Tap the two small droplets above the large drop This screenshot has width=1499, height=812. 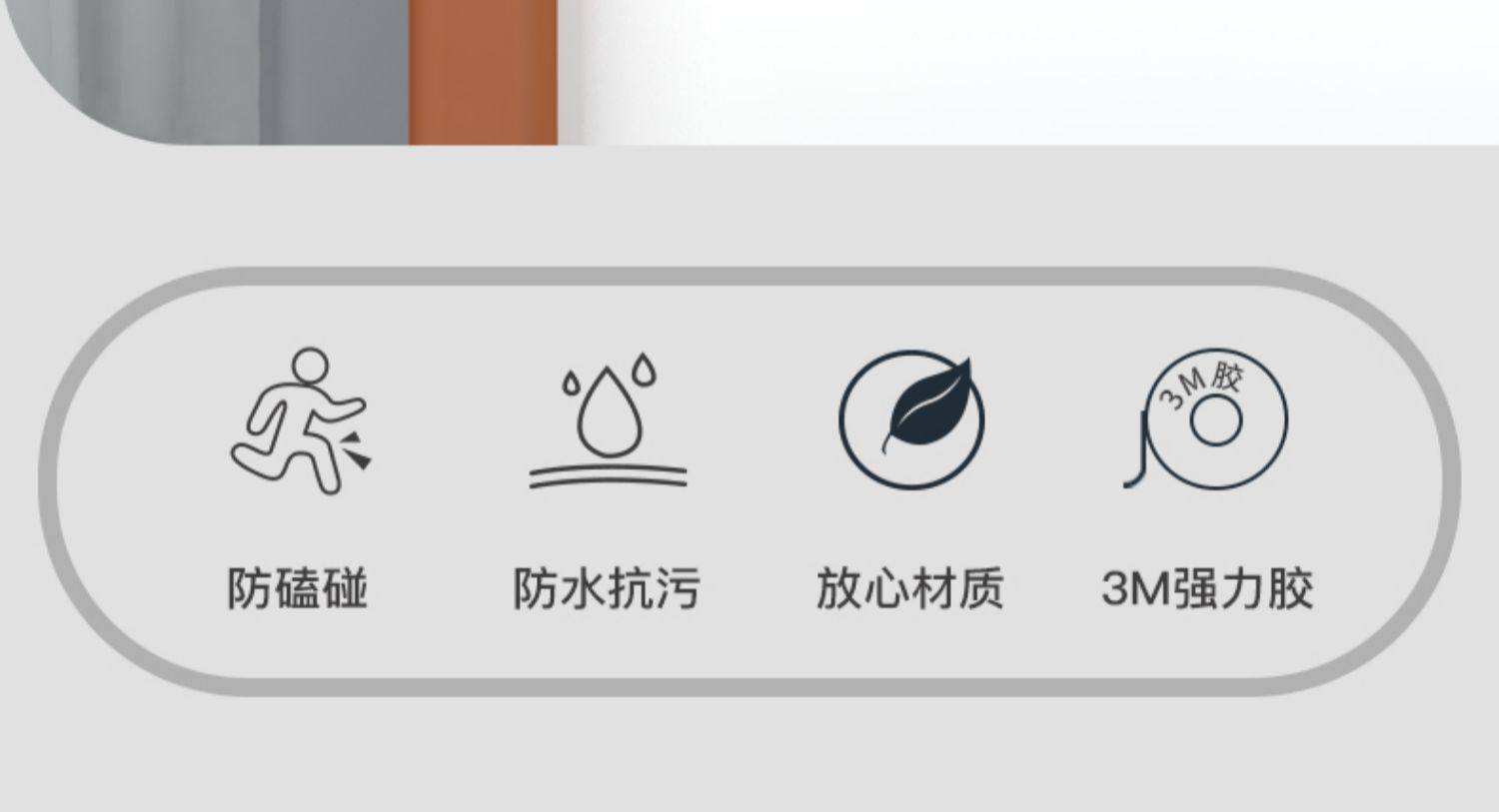pyautogui.click(x=609, y=373)
